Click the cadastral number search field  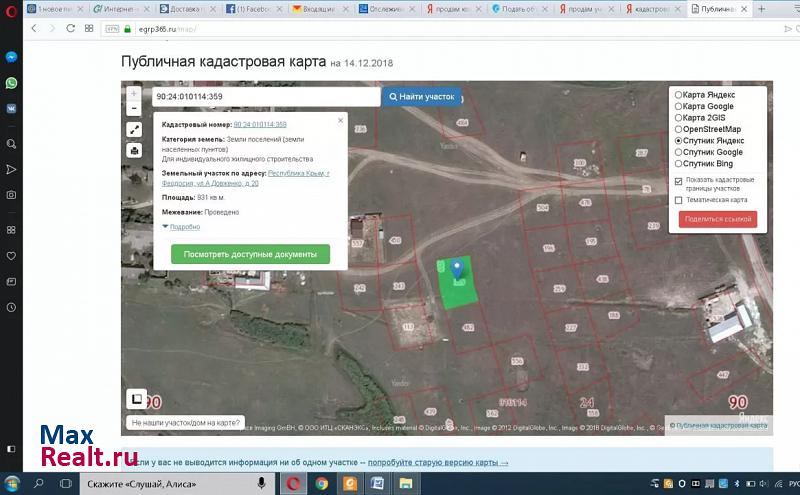pyautogui.click(x=266, y=97)
